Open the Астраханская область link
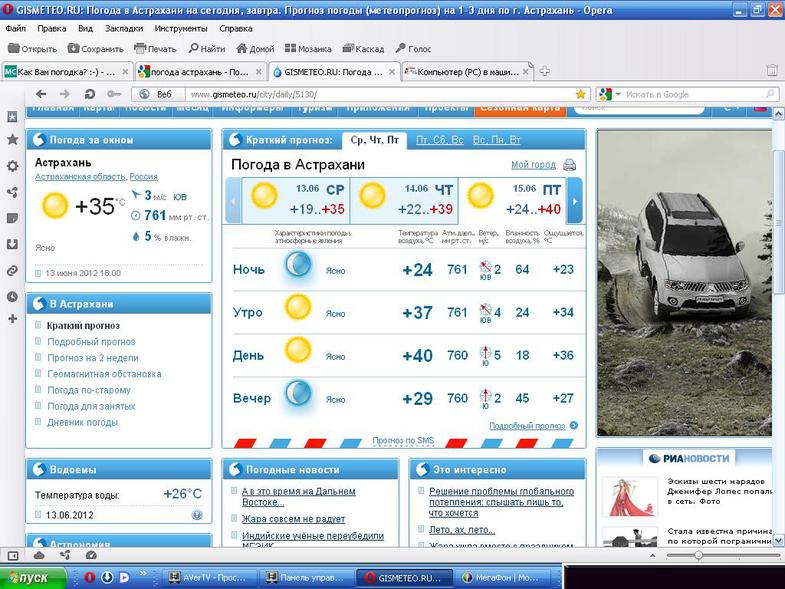The image size is (785, 589). pos(81,177)
